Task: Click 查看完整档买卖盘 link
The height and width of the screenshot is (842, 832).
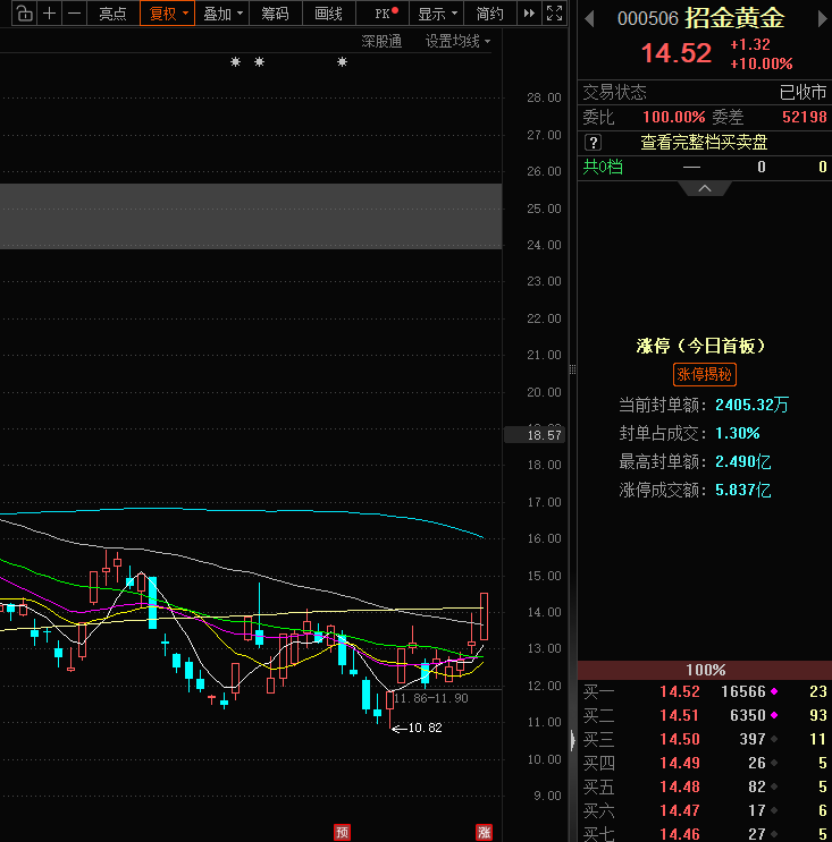Action: click(704, 142)
